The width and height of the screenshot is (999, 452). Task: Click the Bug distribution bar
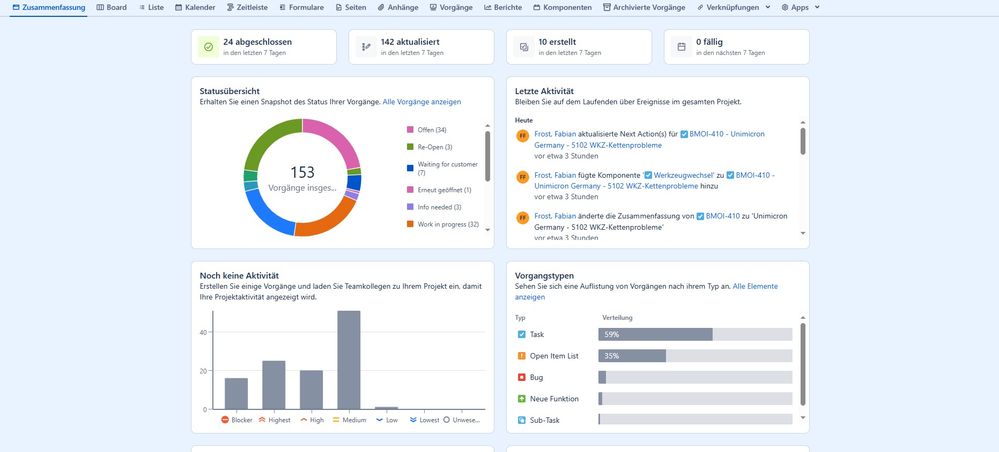(695, 377)
